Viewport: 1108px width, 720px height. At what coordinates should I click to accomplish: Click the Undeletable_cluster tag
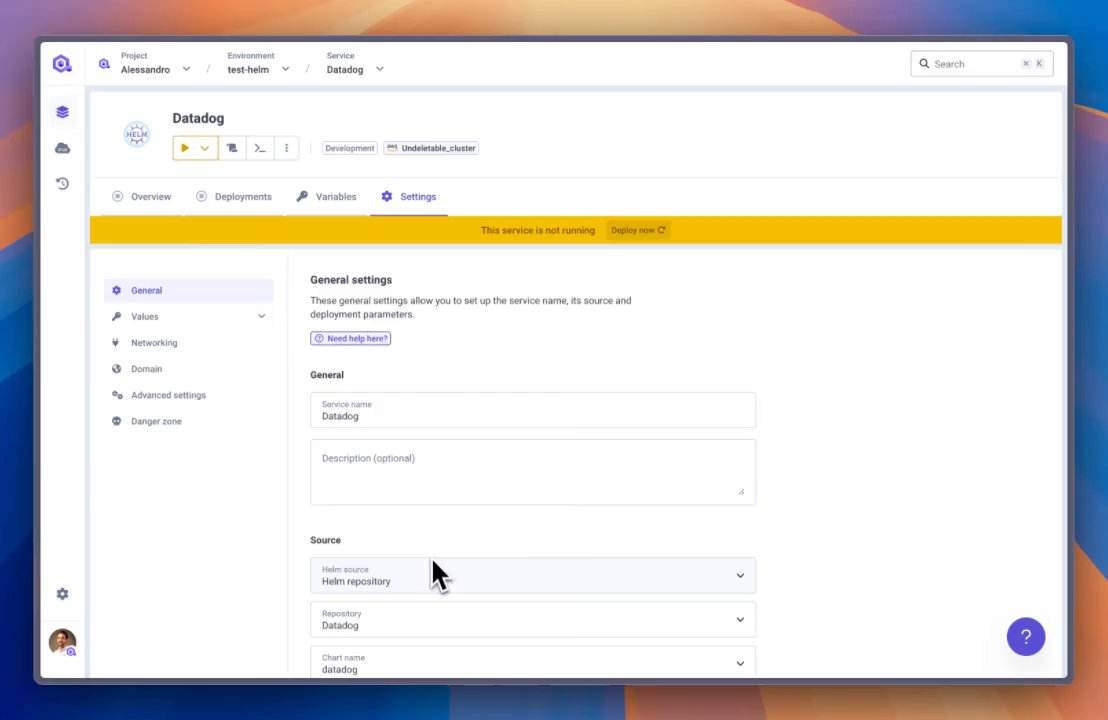click(431, 148)
